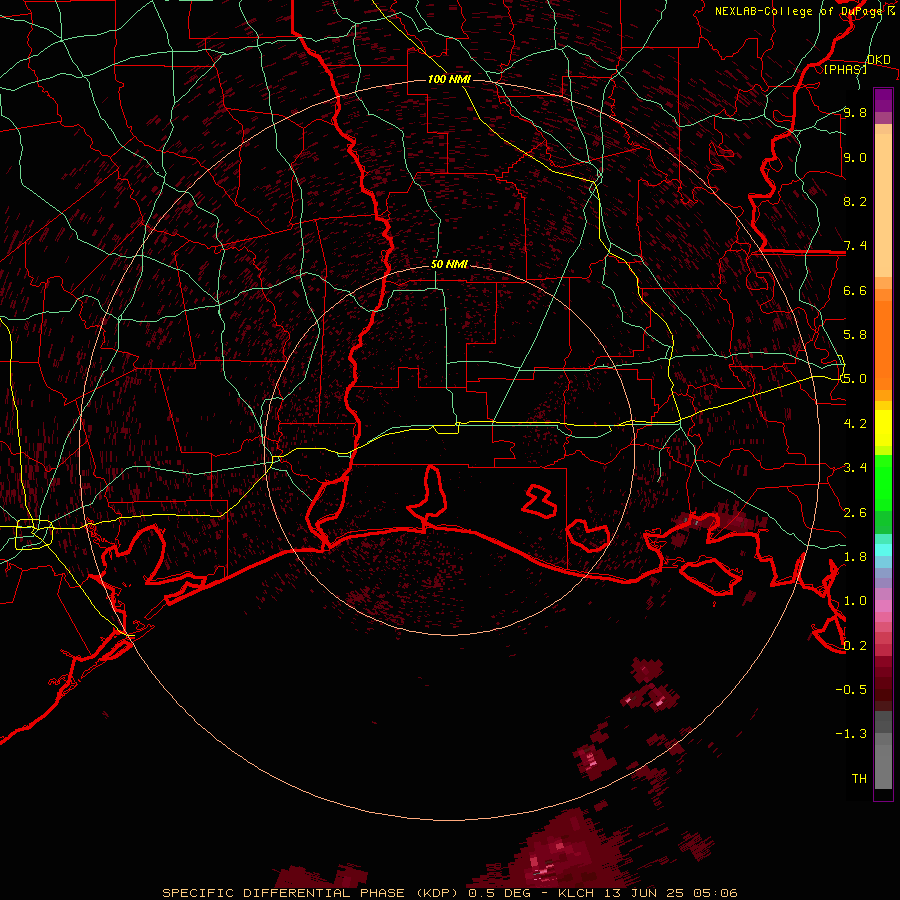Pick the yellow band of the color bar
900x900 pixels.
tap(883, 428)
